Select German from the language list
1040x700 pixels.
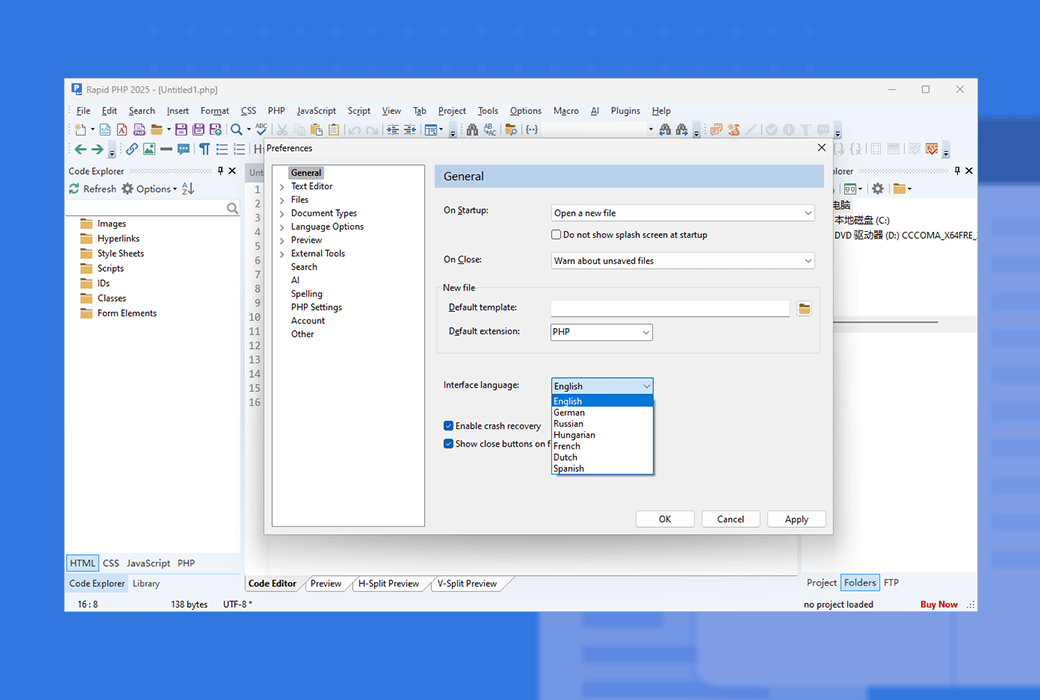tap(569, 412)
